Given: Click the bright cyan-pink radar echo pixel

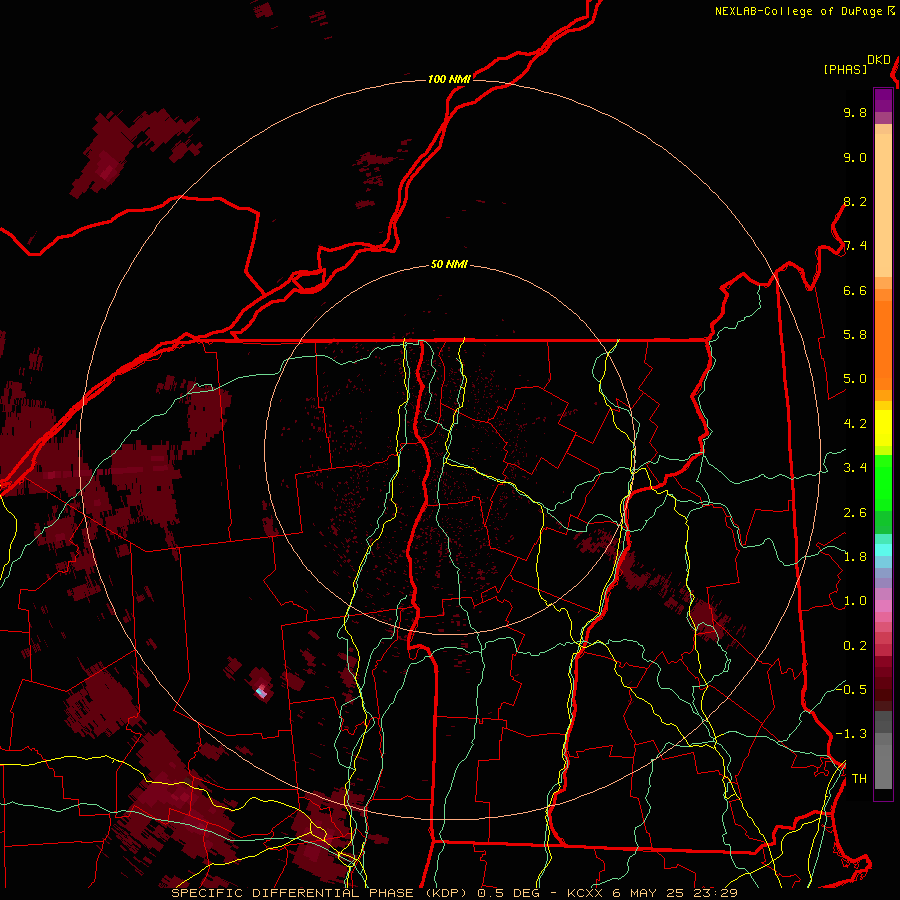Looking at the screenshot, I should point(261,692).
